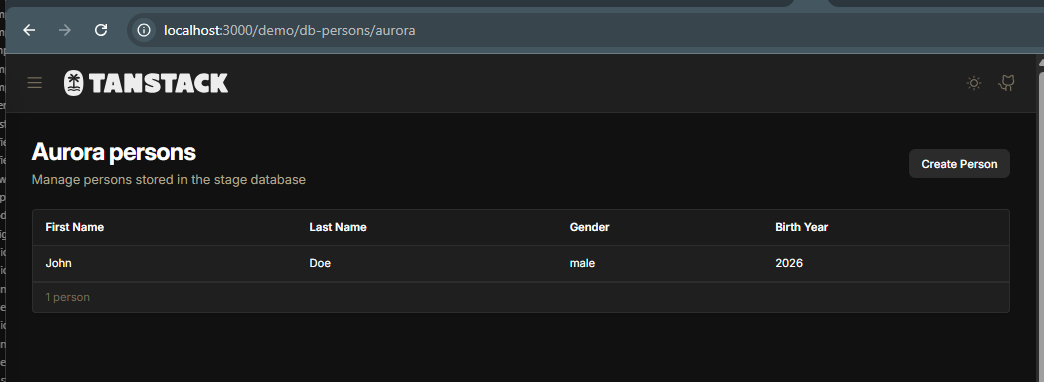Click the male gender cell
Image resolution: width=1044 pixels, height=382 pixels.
[582, 263]
